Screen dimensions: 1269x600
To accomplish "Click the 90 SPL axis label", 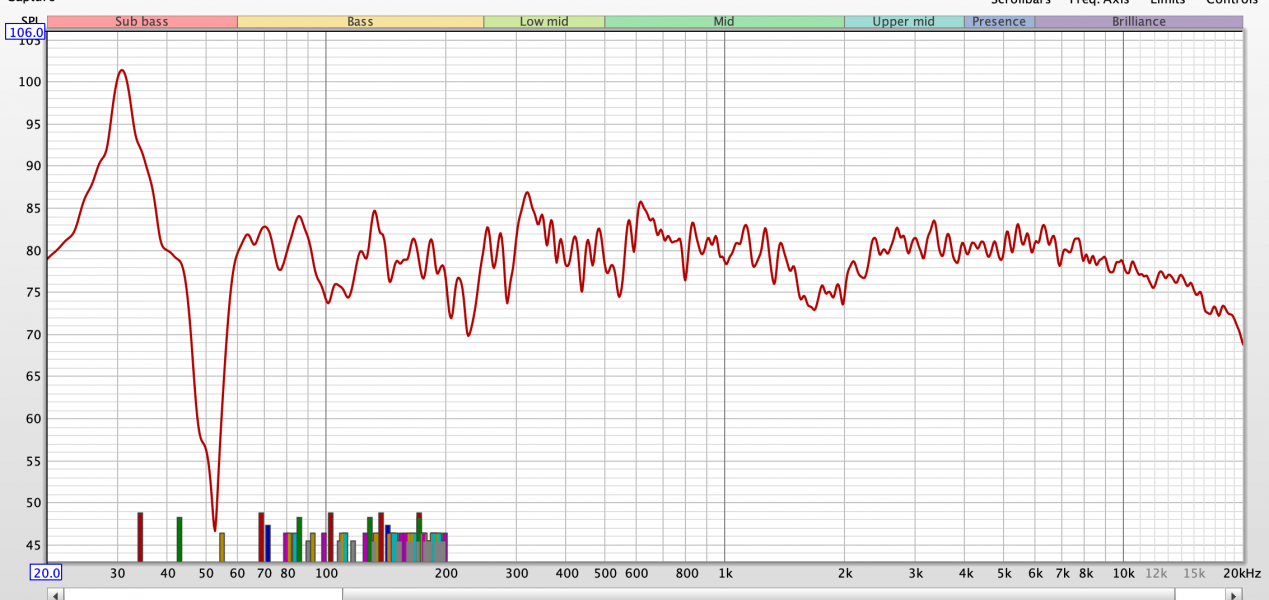I will (32, 166).
